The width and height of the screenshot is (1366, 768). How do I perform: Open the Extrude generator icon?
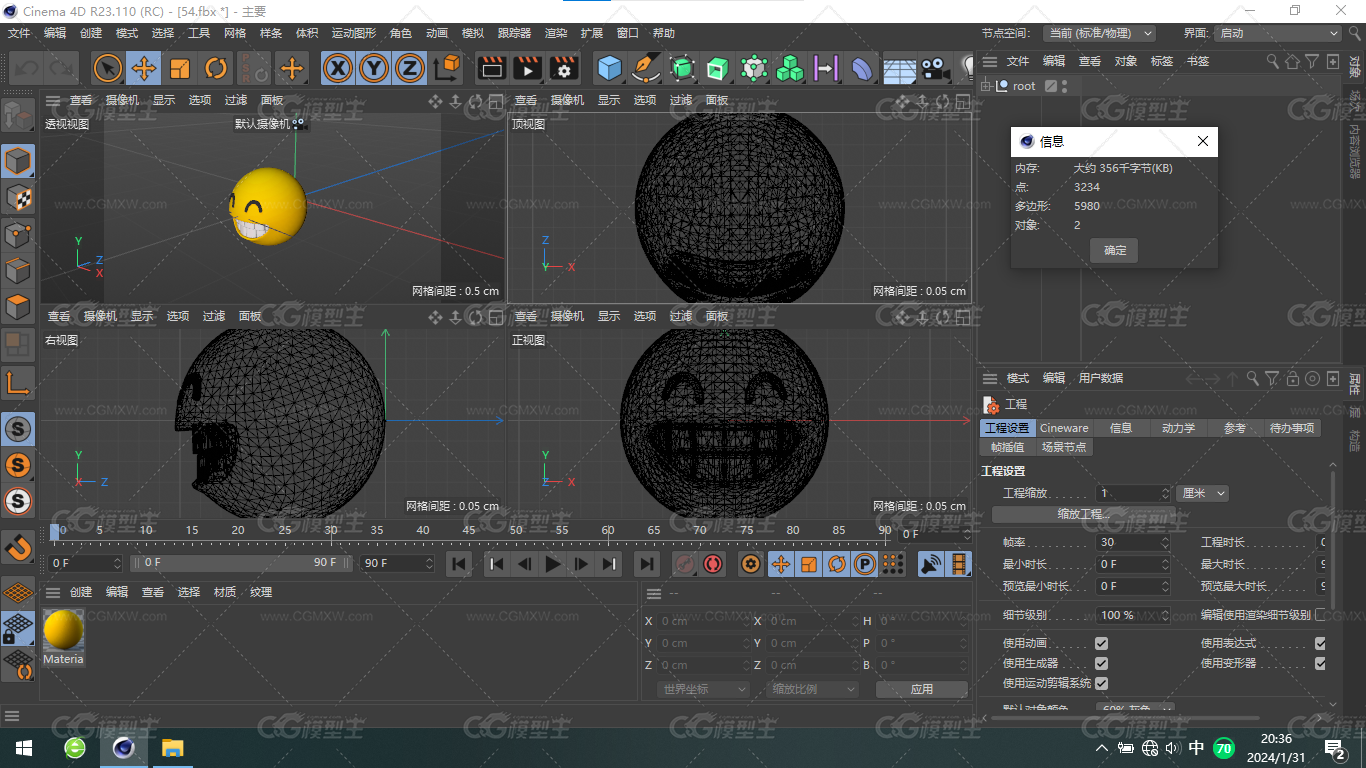[718, 68]
